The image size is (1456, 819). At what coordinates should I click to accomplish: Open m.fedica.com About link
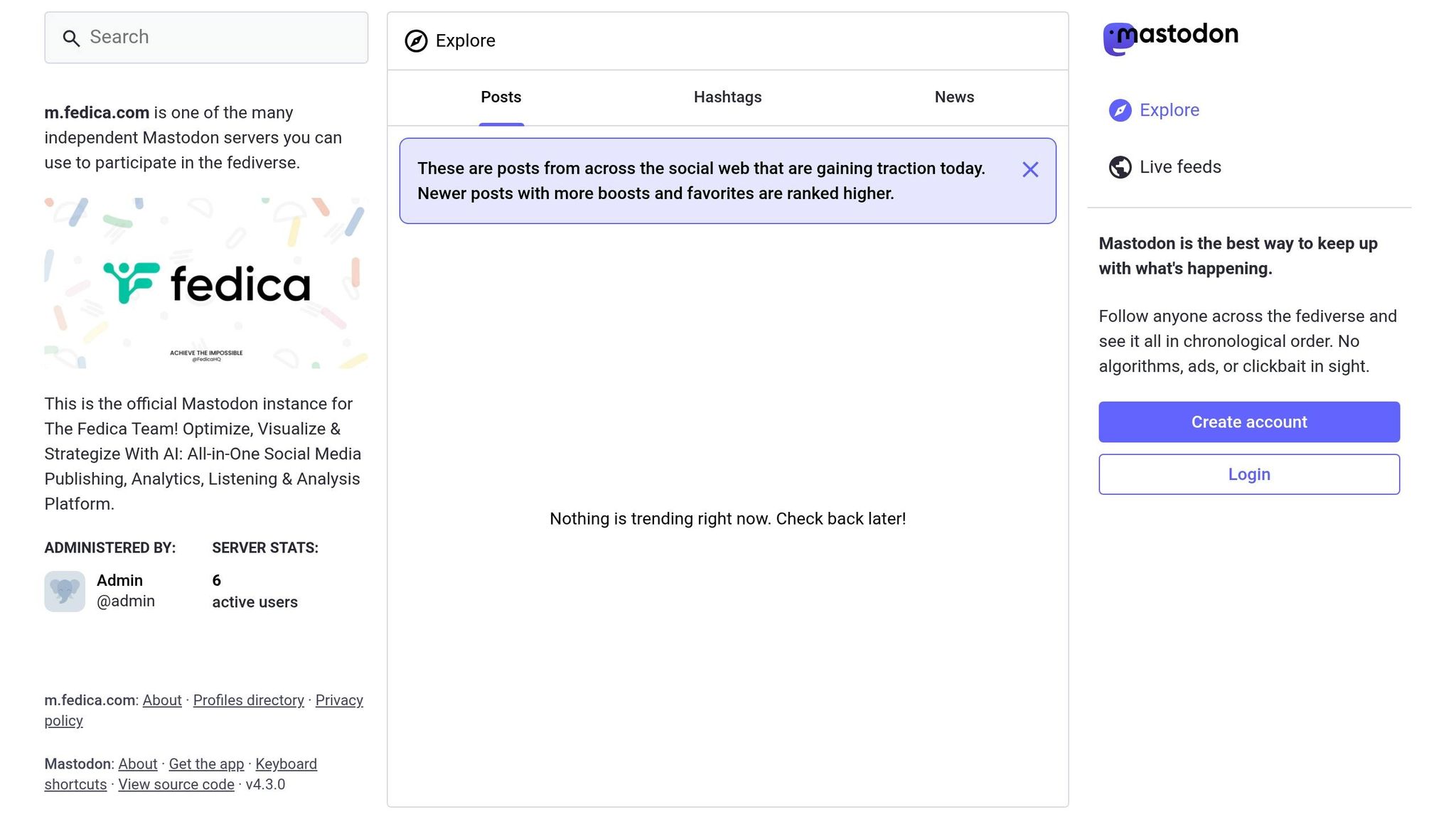click(162, 700)
